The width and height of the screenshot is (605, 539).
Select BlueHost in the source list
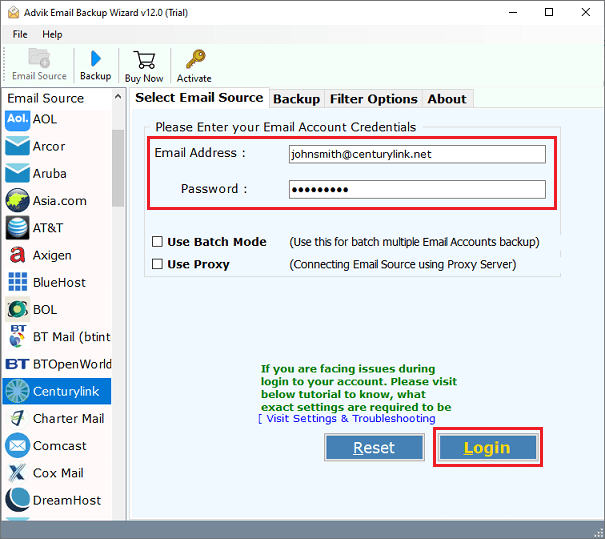point(59,282)
